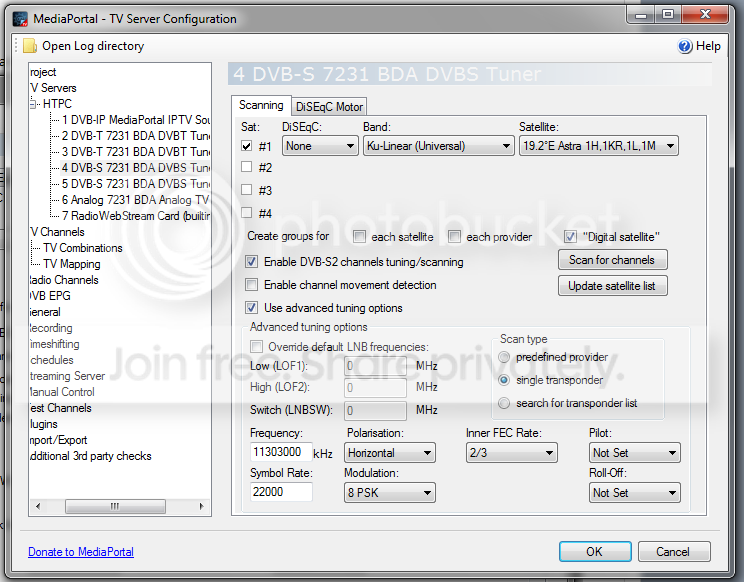744x582 pixels.
Task: Select predefined provider scan type
Action: coord(504,357)
